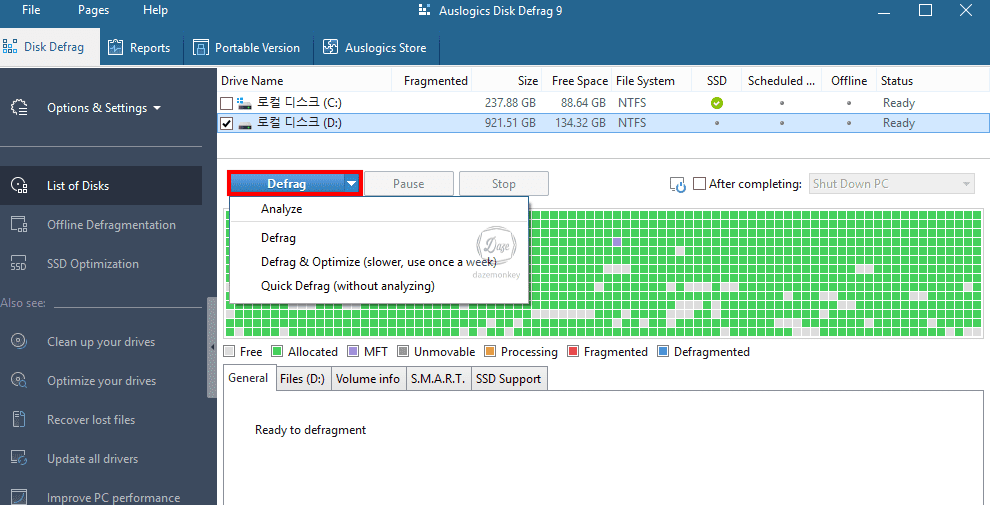Click the Recover lost files icon
This screenshot has width=990, height=505.
coord(19,420)
